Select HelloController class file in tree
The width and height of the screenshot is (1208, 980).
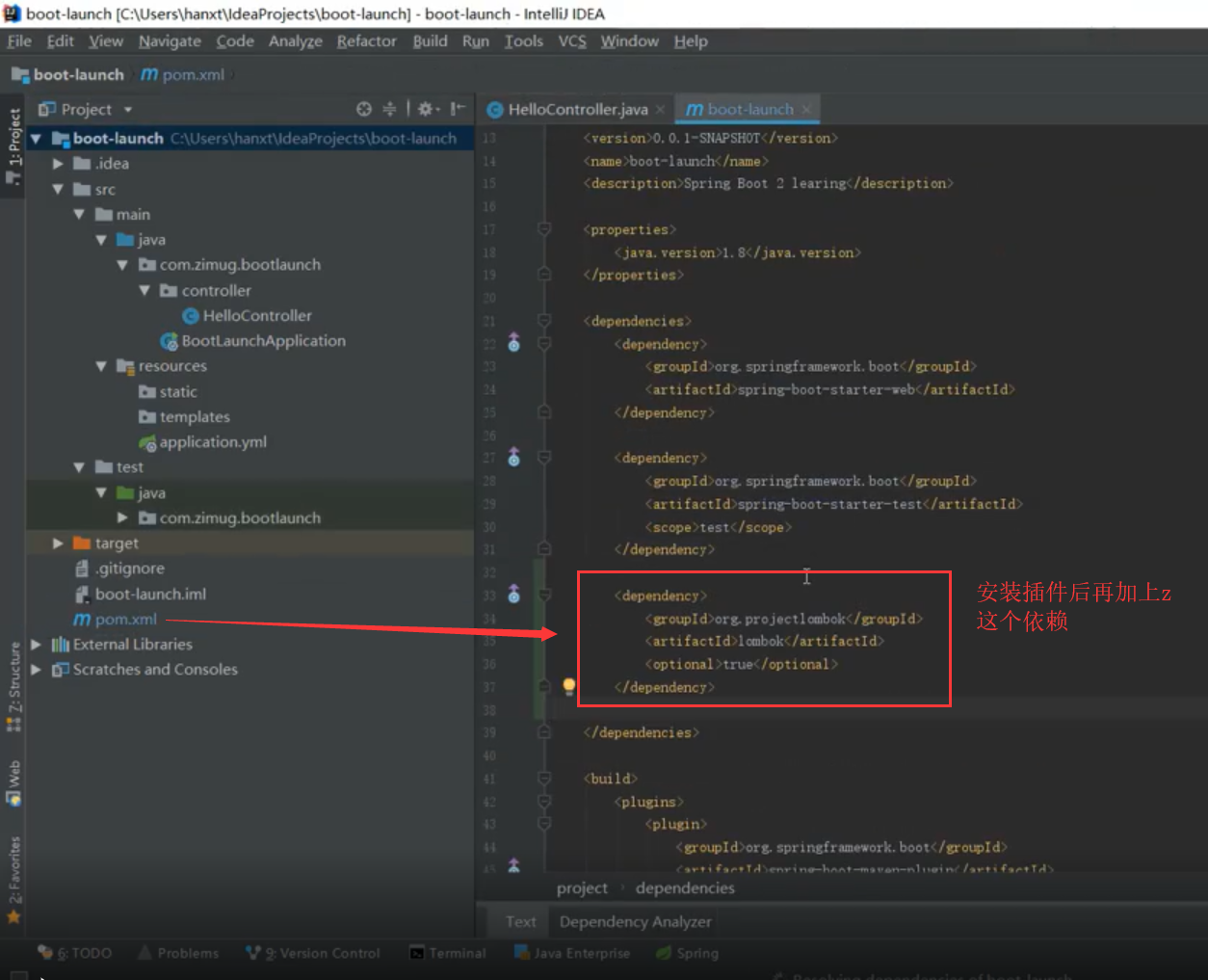point(247,315)
